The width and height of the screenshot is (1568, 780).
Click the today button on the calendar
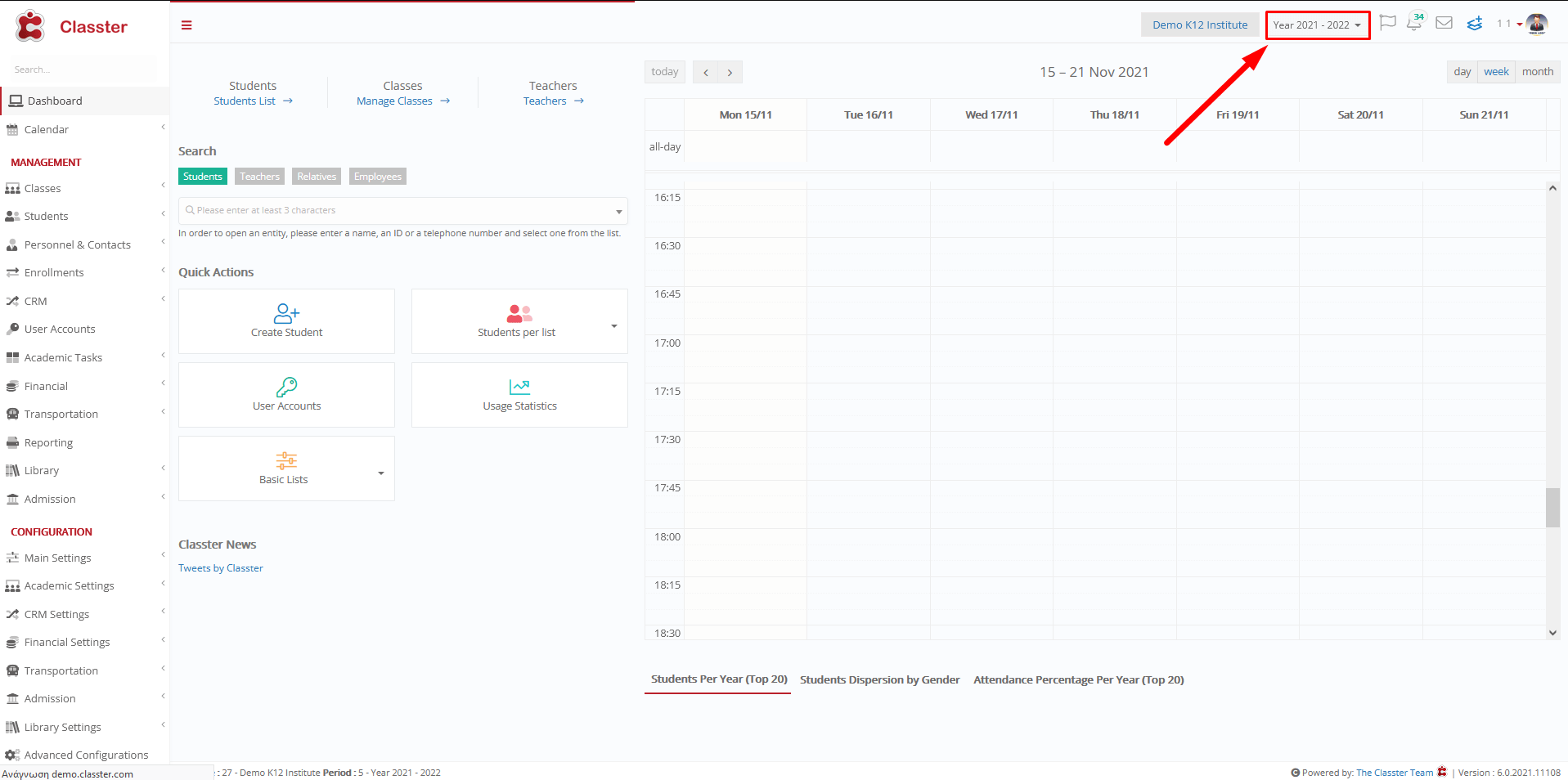click(664, 72)
